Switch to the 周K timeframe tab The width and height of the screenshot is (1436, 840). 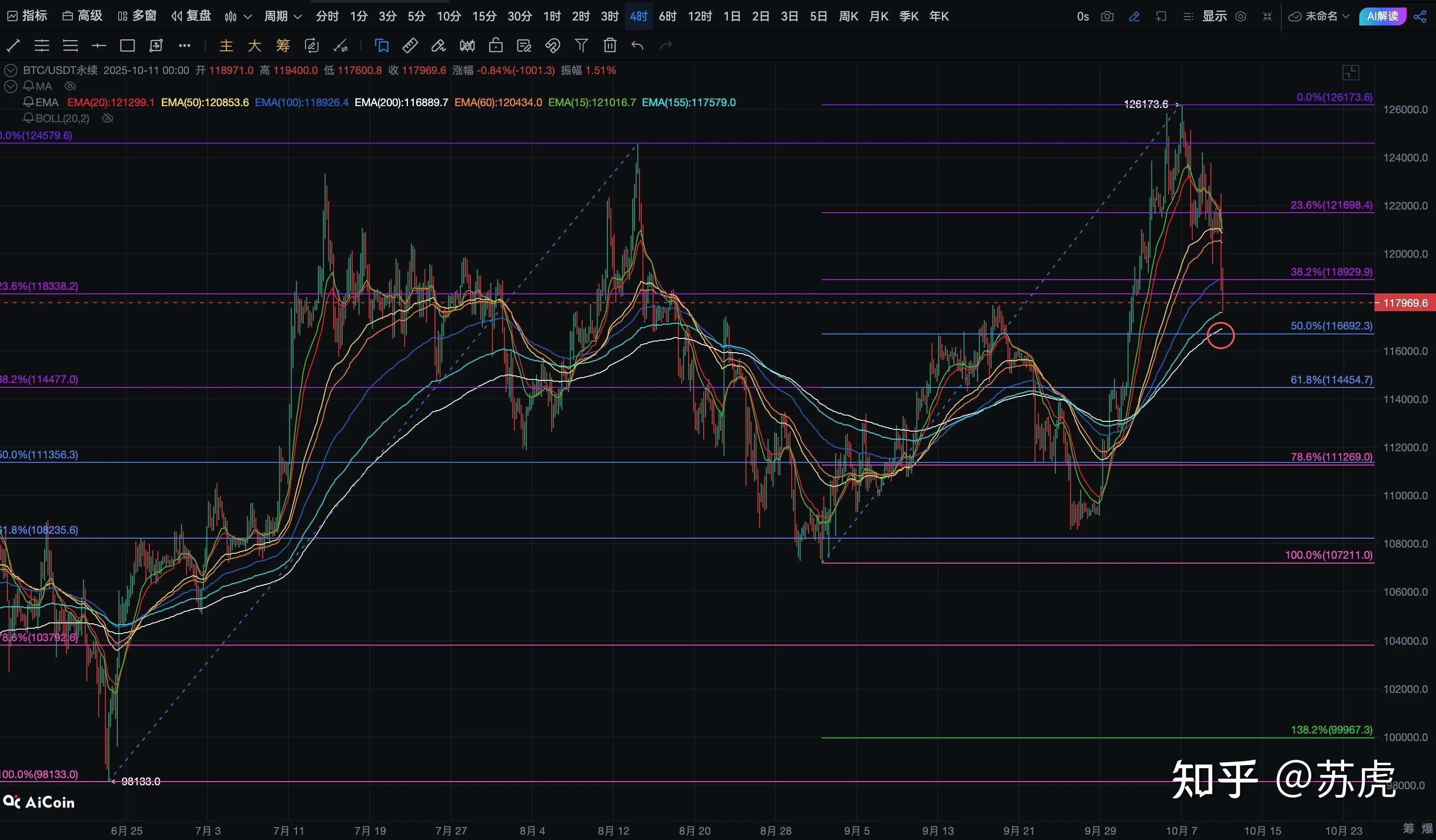849,16
